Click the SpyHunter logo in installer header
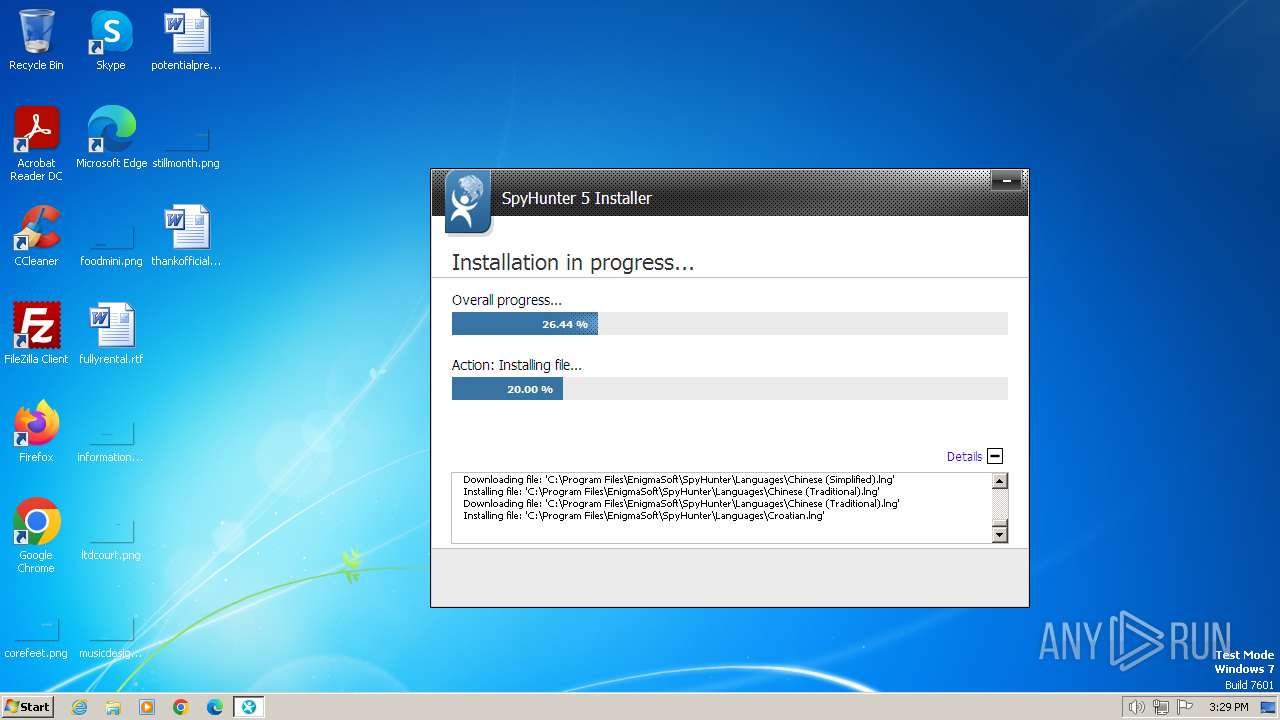Image resolution: width=1280 pixels, height=720 pixels. pos(468,201)
